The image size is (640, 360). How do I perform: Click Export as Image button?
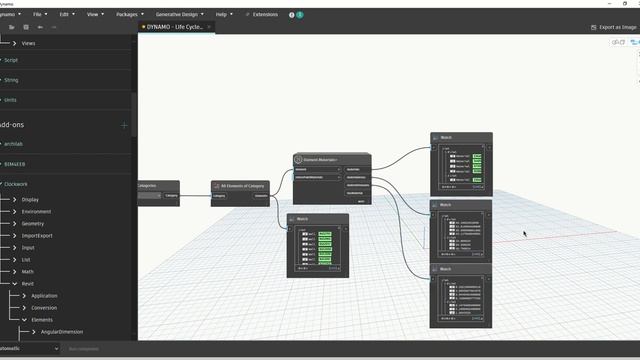(613, 27)
